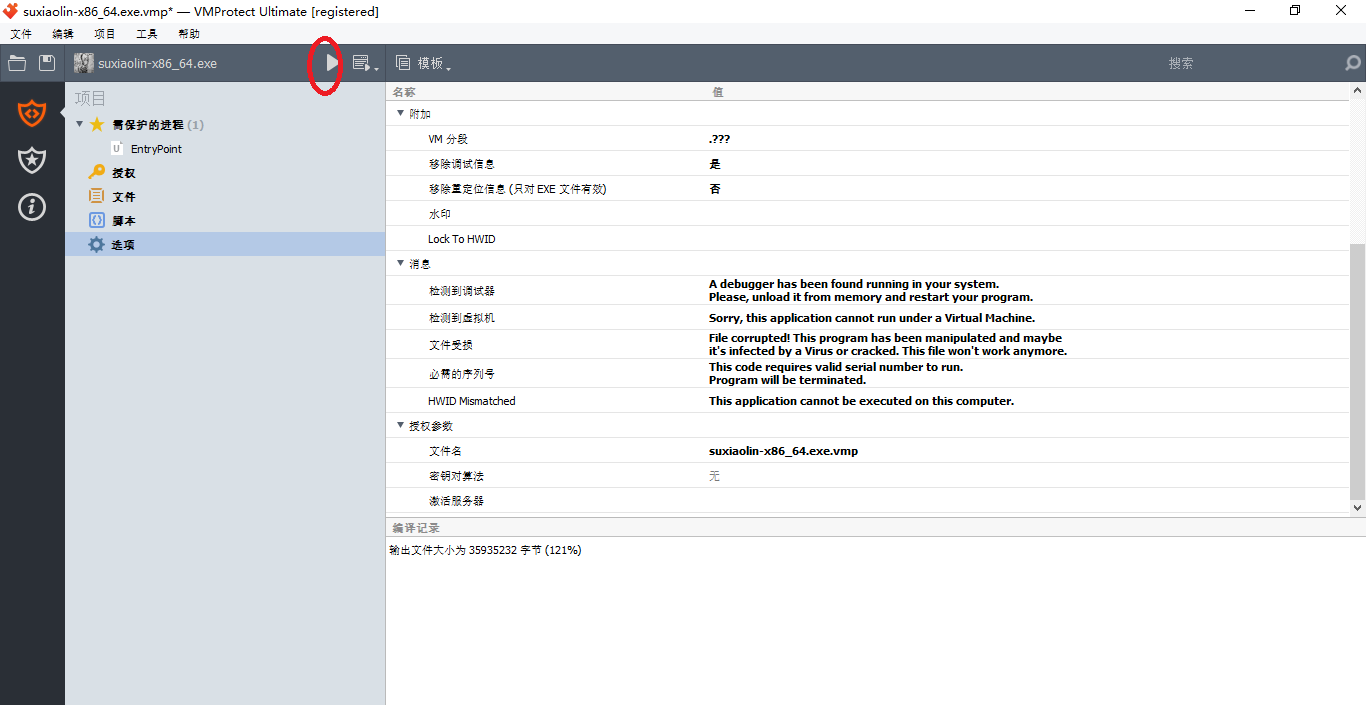The width and height of the screenshot is (1366, 705).
Task: Click the magnifier search icon
Action: coord(1353,63)
